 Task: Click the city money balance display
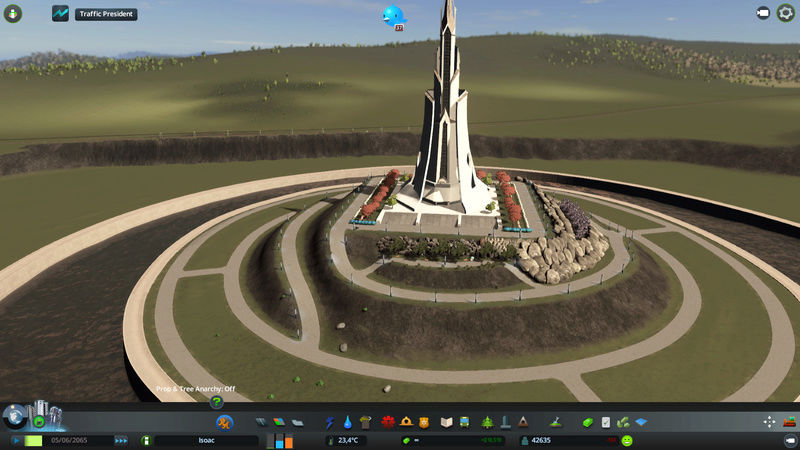click(x=453, y=440)
